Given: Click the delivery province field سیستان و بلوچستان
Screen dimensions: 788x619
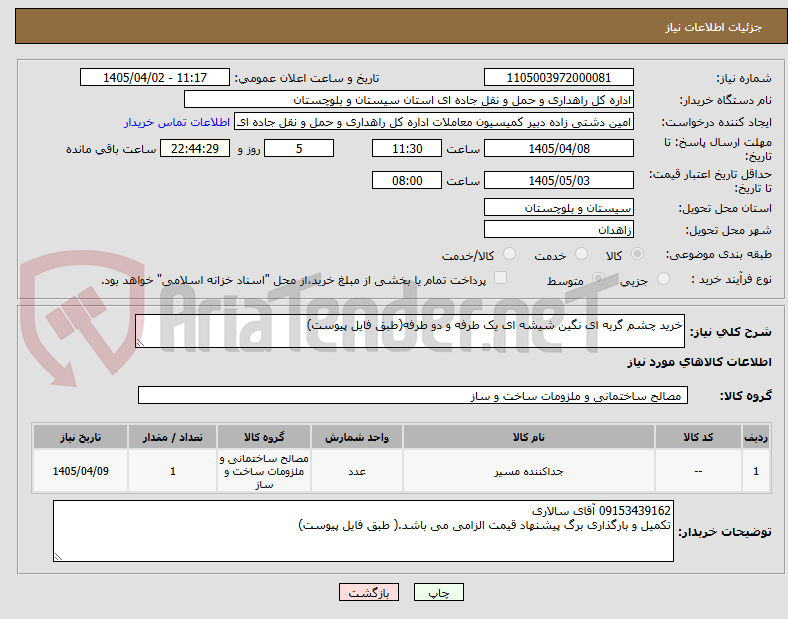Looking at the screenshot, I should coord(559,207).
